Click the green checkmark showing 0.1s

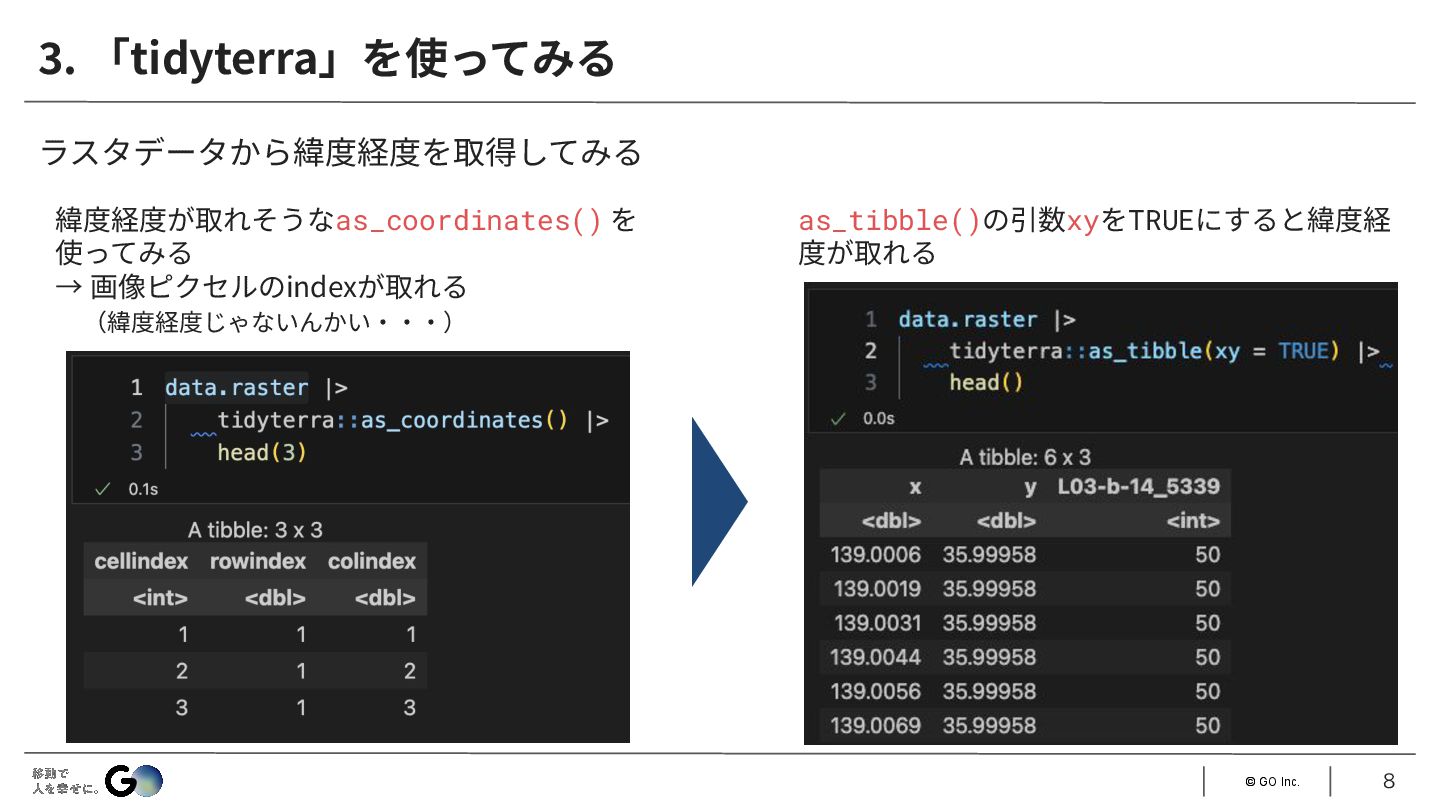tap(101, 489)
